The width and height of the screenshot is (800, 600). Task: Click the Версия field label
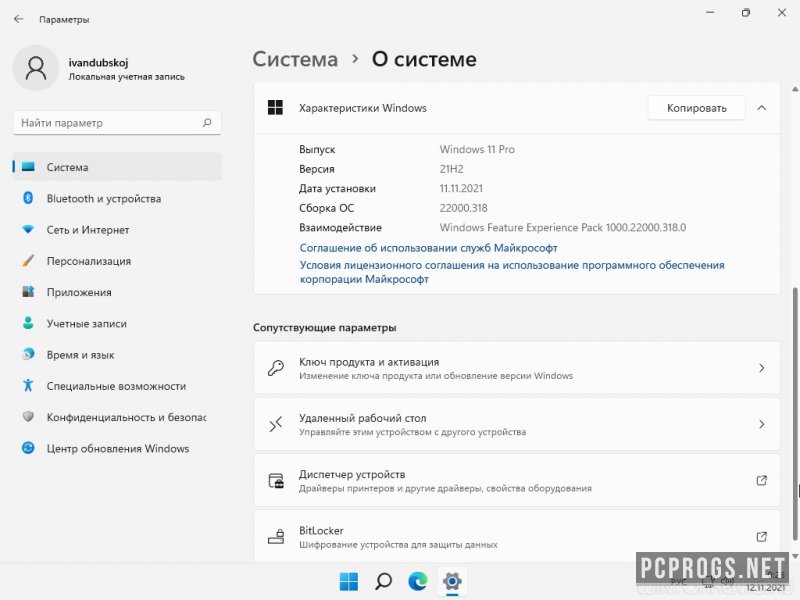point(317,169)
